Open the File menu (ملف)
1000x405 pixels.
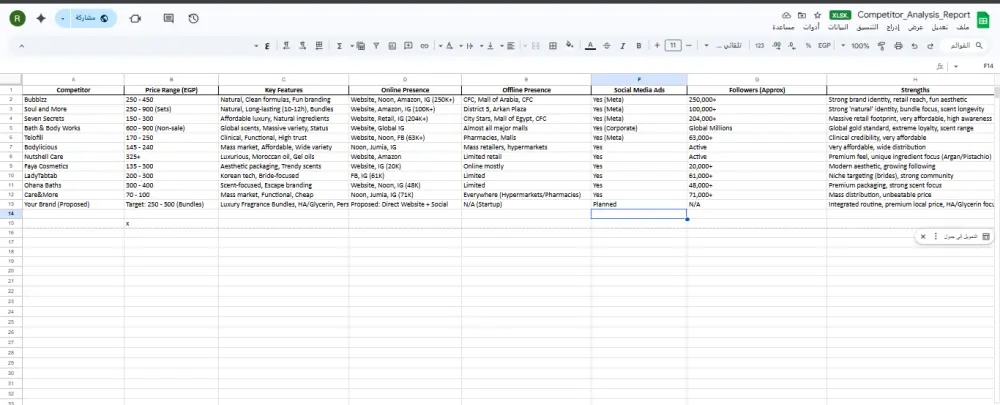pos(963,27)
